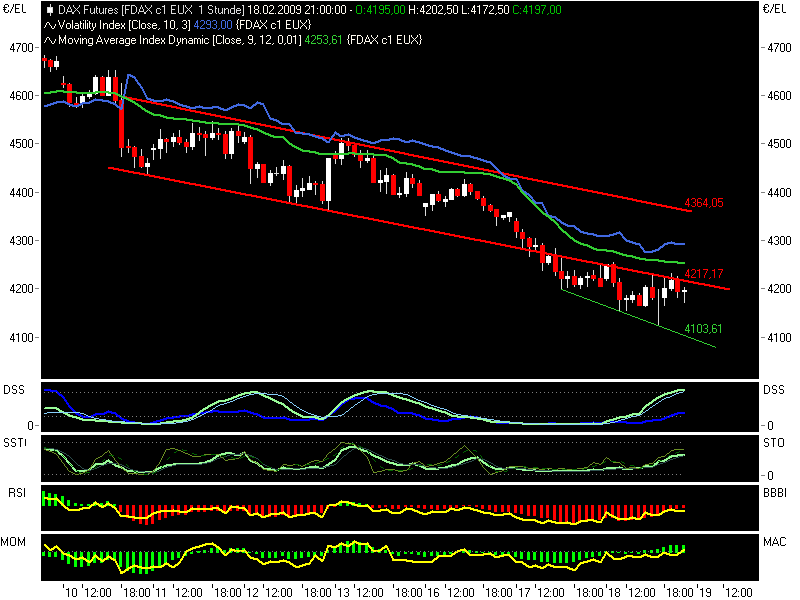Viewport: 800px width, 600px height.
Task: Click the DSS indicator label on the left
Action: pyautogui.click(x=14, y=390)
